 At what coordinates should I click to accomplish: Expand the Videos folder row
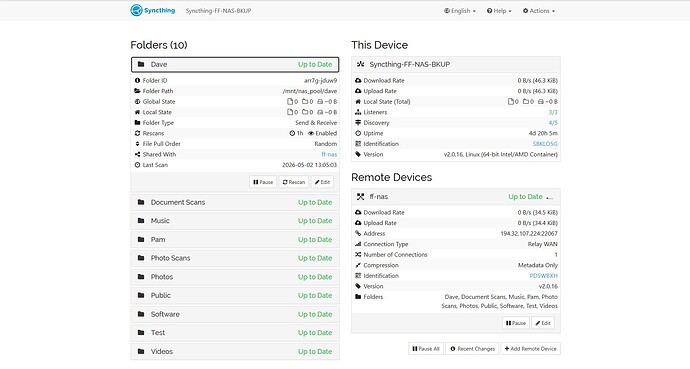[x=235, y=352]
